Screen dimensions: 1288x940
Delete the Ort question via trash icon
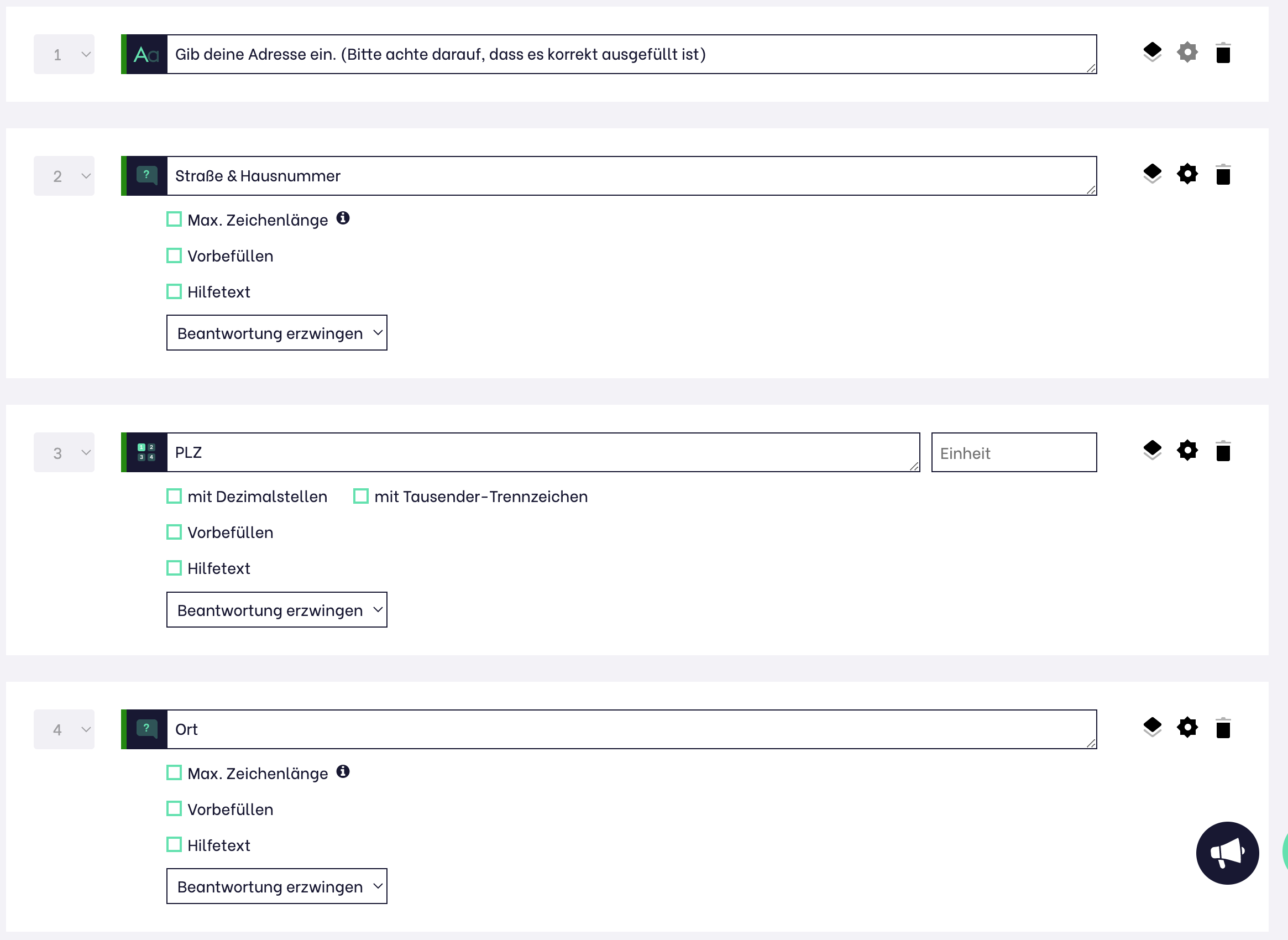click(1223, 728)
